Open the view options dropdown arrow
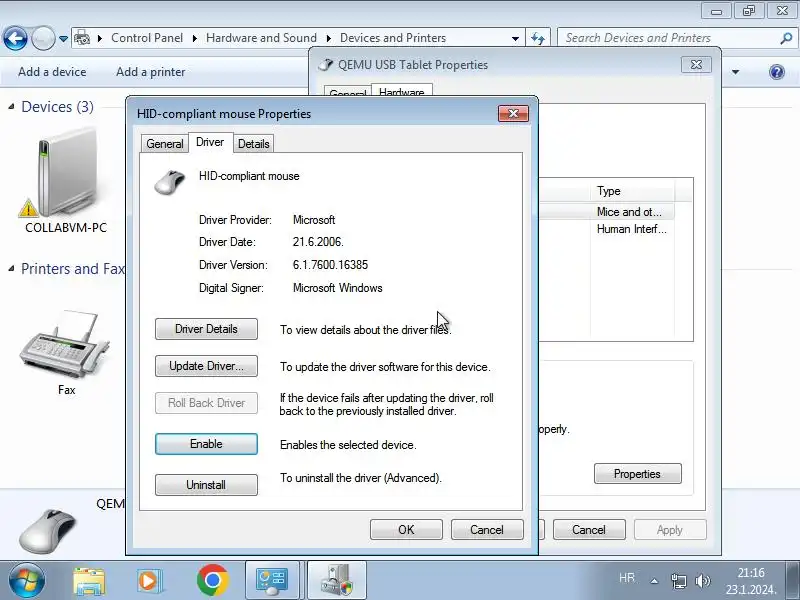800x600 pixels. 735,72
